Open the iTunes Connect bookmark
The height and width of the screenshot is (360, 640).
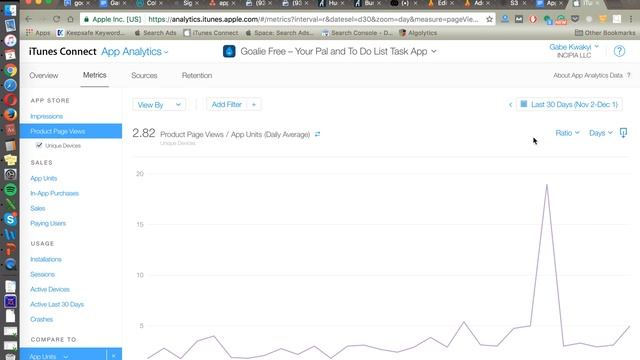point(211,33)
